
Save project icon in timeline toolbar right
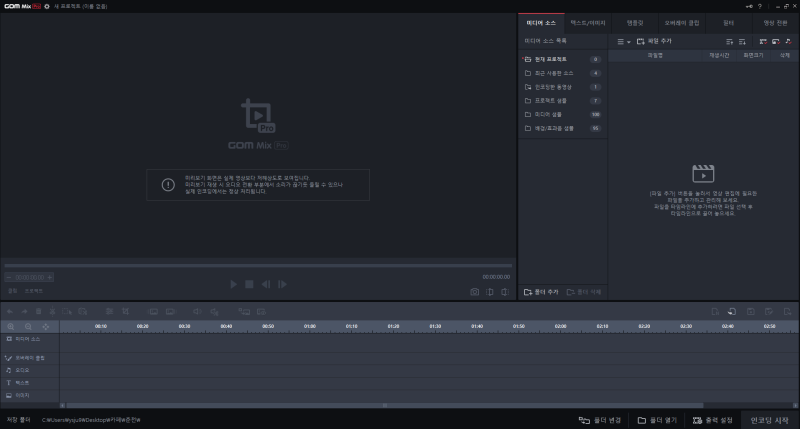click(x=751, y=311)
